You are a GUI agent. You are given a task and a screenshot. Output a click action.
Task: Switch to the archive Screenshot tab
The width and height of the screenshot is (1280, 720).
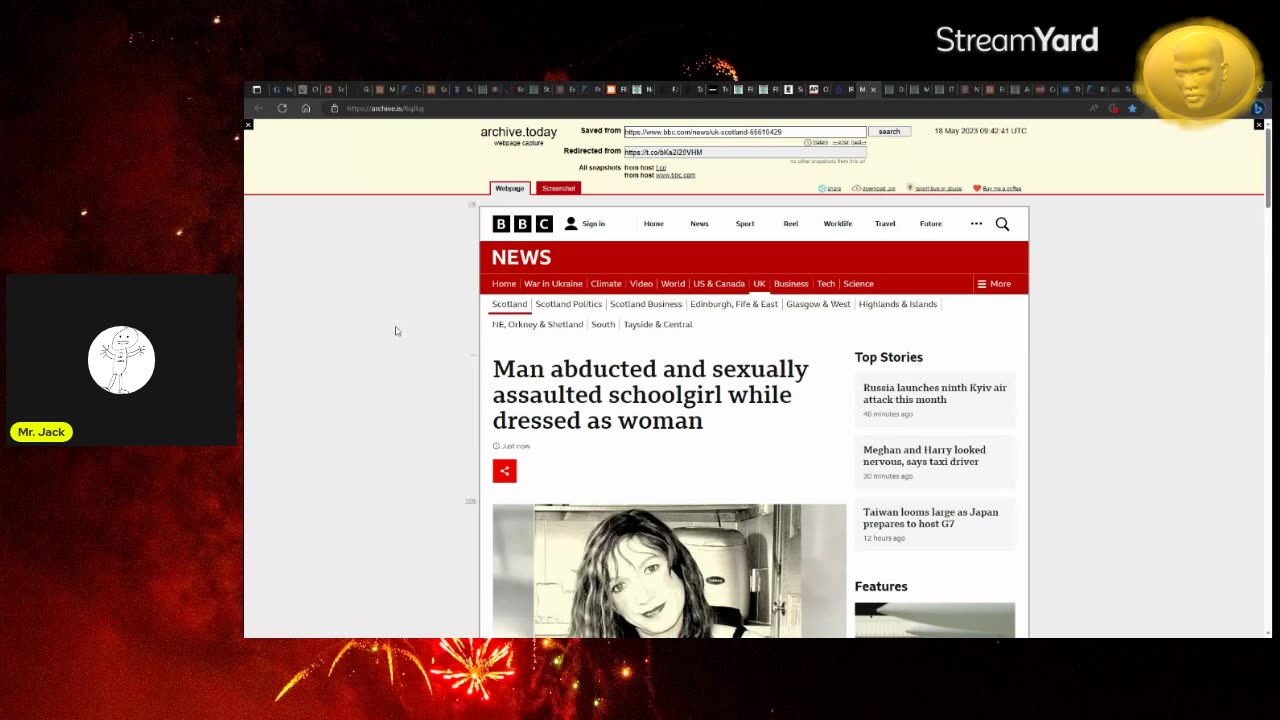558,188
